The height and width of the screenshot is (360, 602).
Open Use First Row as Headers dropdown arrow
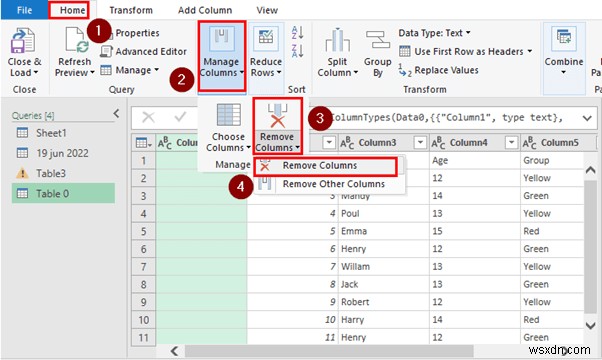coord(530,51)
